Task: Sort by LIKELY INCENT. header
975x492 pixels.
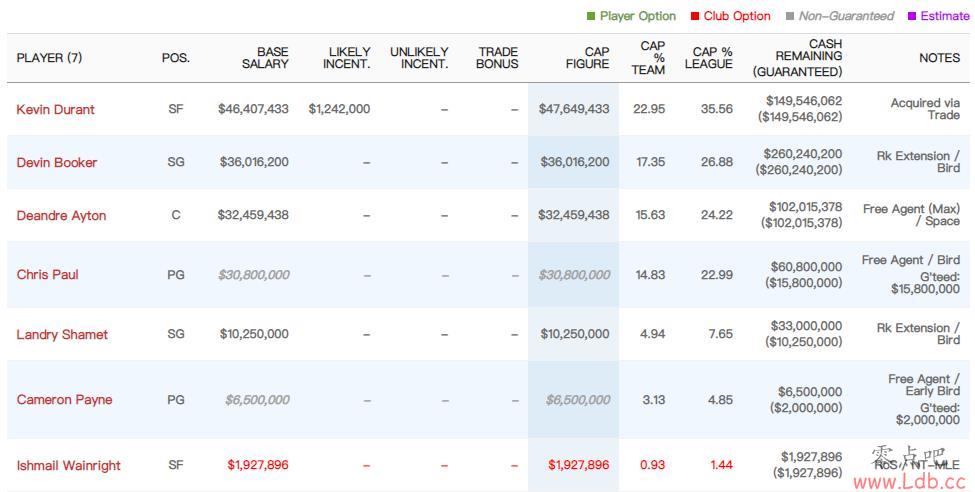Action: click(346, 58)
